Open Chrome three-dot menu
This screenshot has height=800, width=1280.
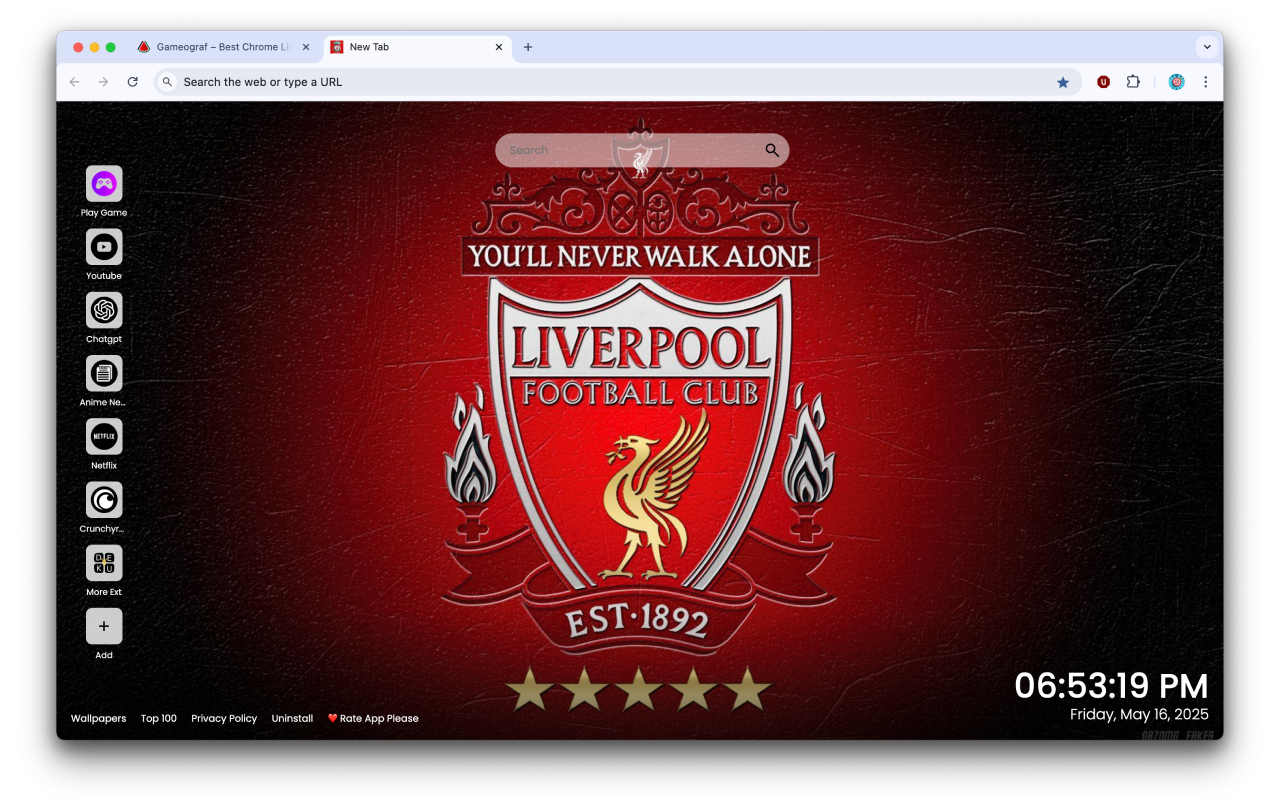pyautogui.click(x=1205, y=82)
